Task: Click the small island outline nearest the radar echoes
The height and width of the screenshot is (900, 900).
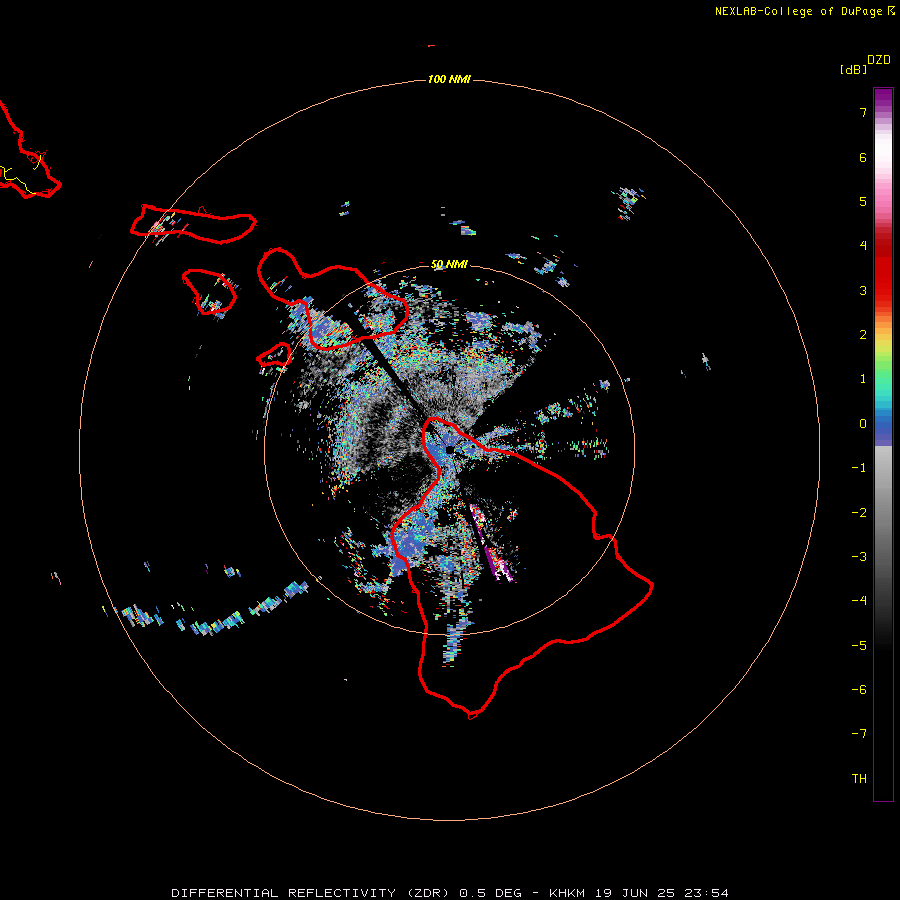Action: (x=274, y=355)
